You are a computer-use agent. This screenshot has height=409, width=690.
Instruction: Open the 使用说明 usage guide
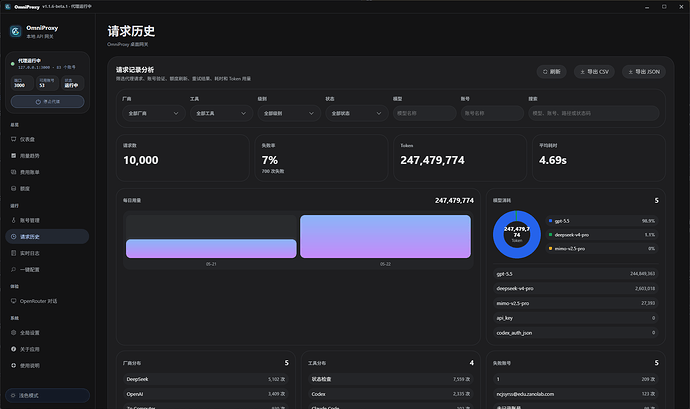tap(47, 365)
